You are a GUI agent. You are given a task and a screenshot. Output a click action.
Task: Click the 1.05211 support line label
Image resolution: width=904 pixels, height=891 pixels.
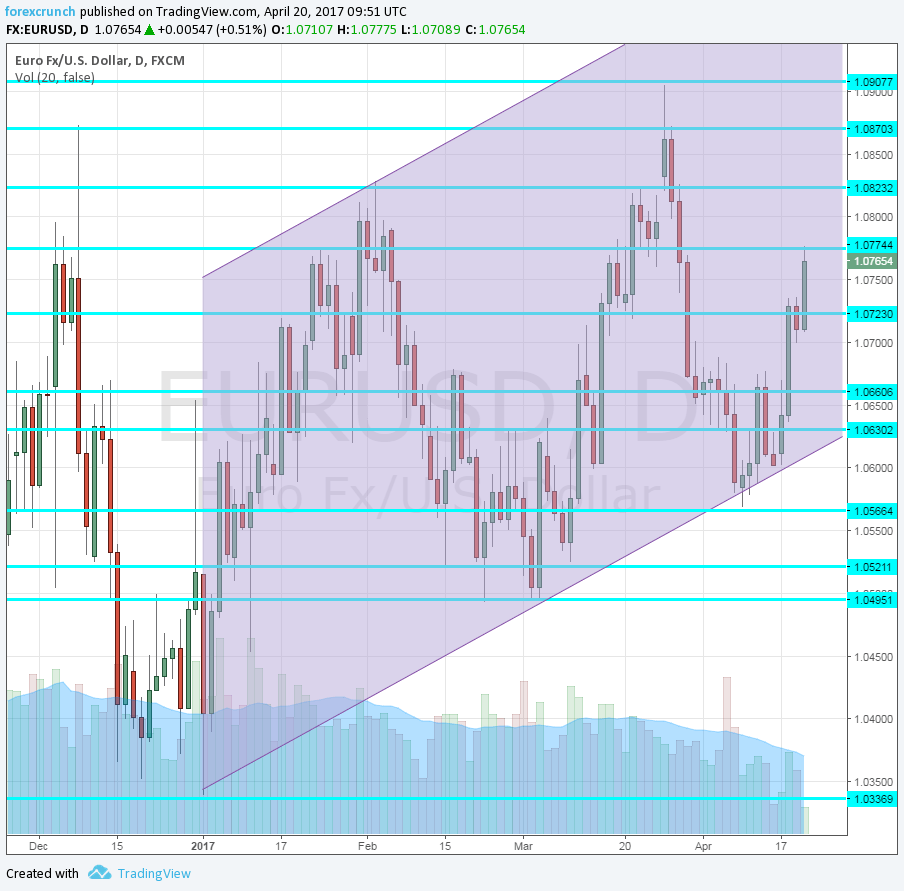pos(870,567)
